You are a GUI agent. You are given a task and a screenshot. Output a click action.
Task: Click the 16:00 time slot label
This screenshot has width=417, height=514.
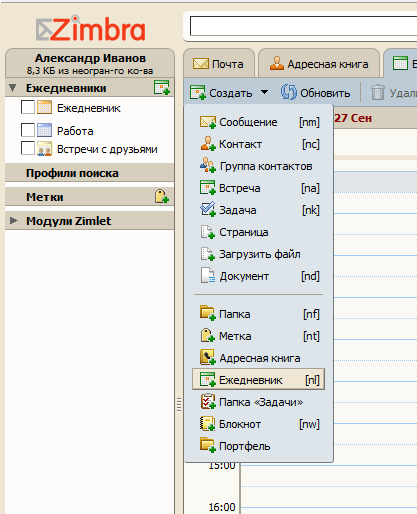coord(222,507)
